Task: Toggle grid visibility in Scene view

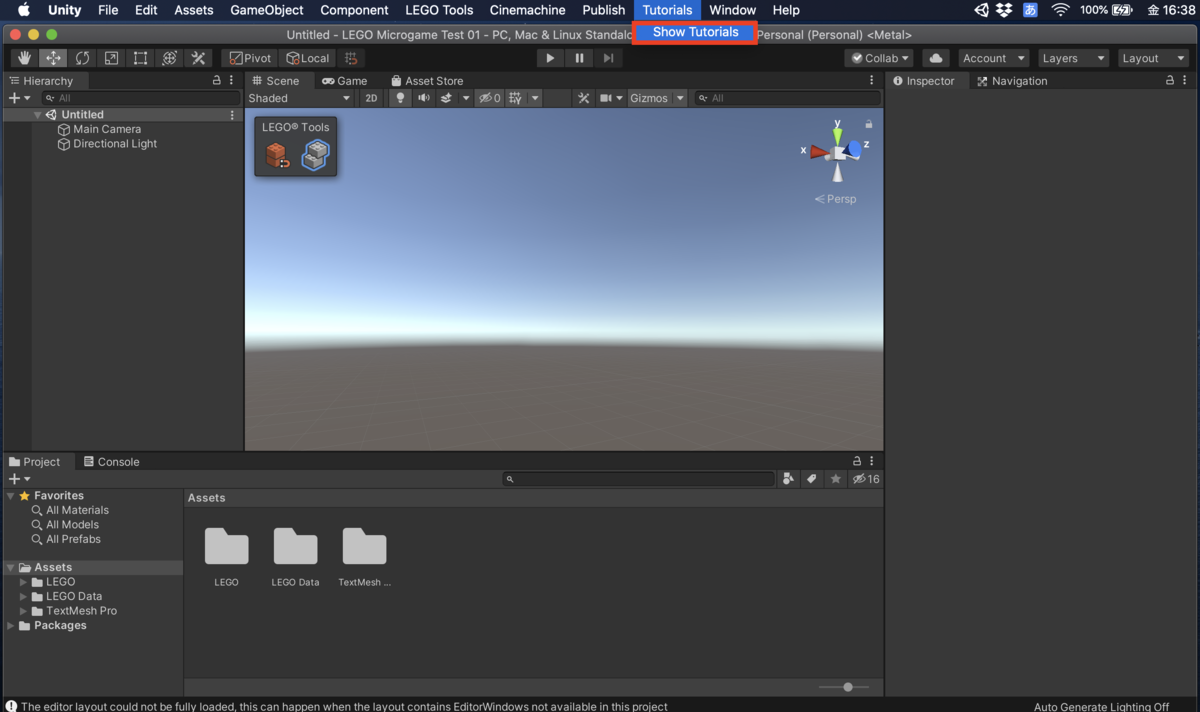Action: click(515, 98)
